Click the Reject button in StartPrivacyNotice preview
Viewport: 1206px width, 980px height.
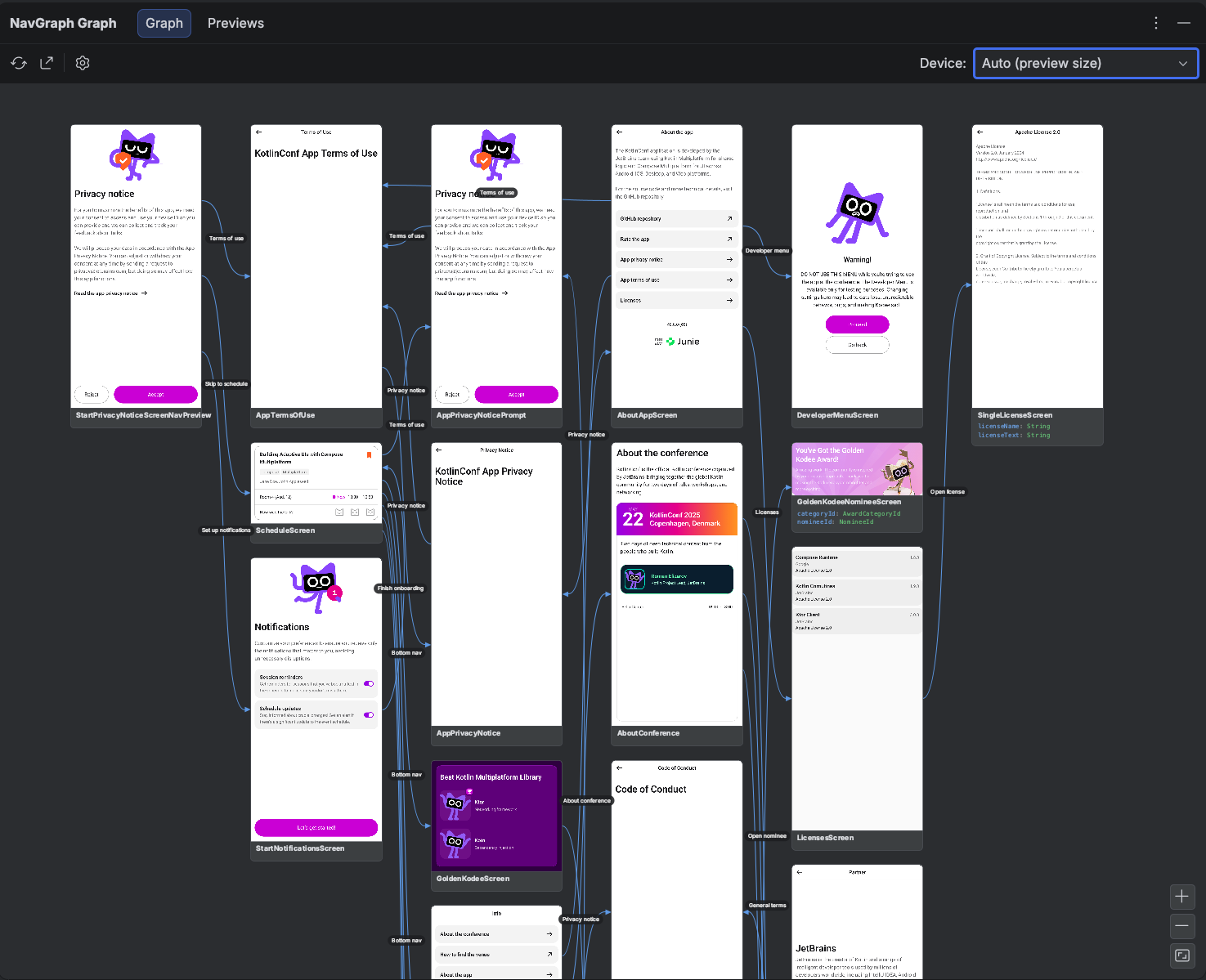coord(92,394)
